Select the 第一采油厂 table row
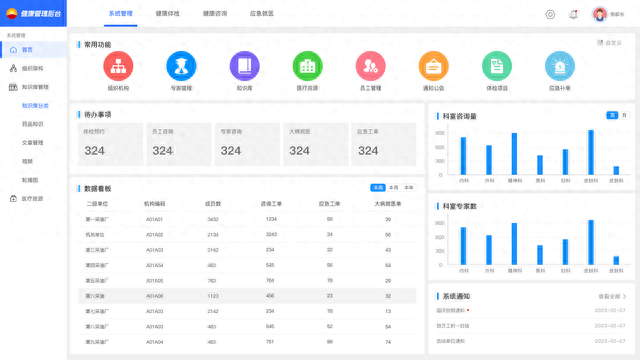 click(247, 219)
